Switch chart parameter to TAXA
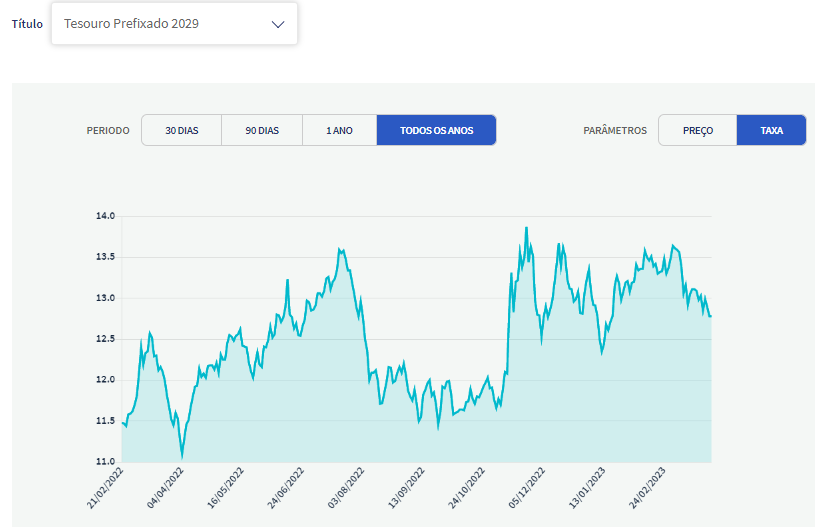This screenshot has width=815, height=527. pos(771,130)
